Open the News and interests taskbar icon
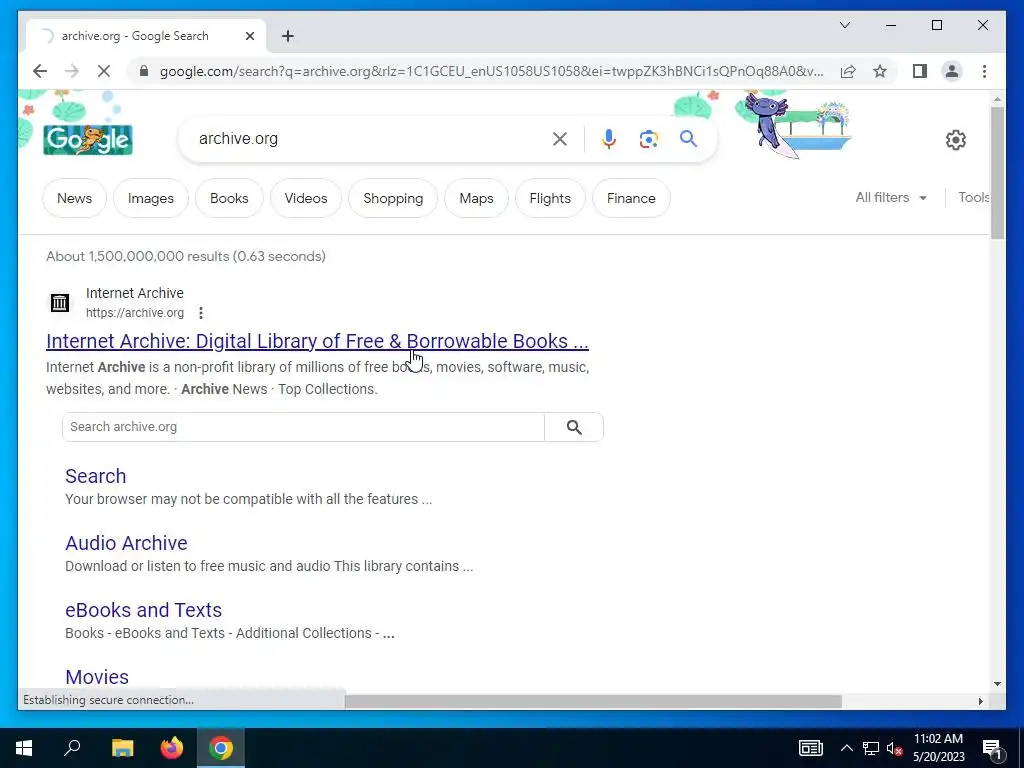The image size is (1024, 768). click(x=810, y=748)
